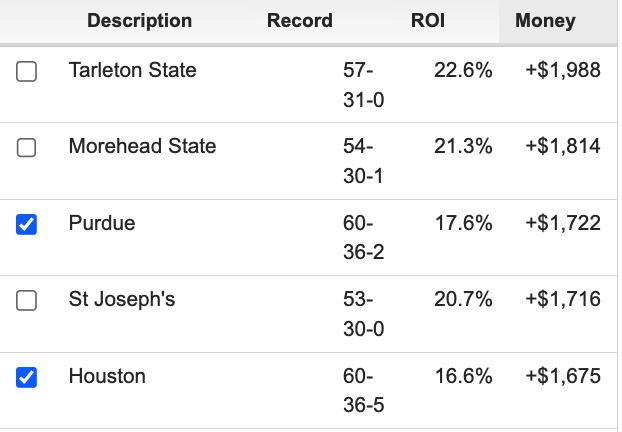Sort table by Money header
The width and height of the screenshot is (622, 432).
tap(545, 21)
